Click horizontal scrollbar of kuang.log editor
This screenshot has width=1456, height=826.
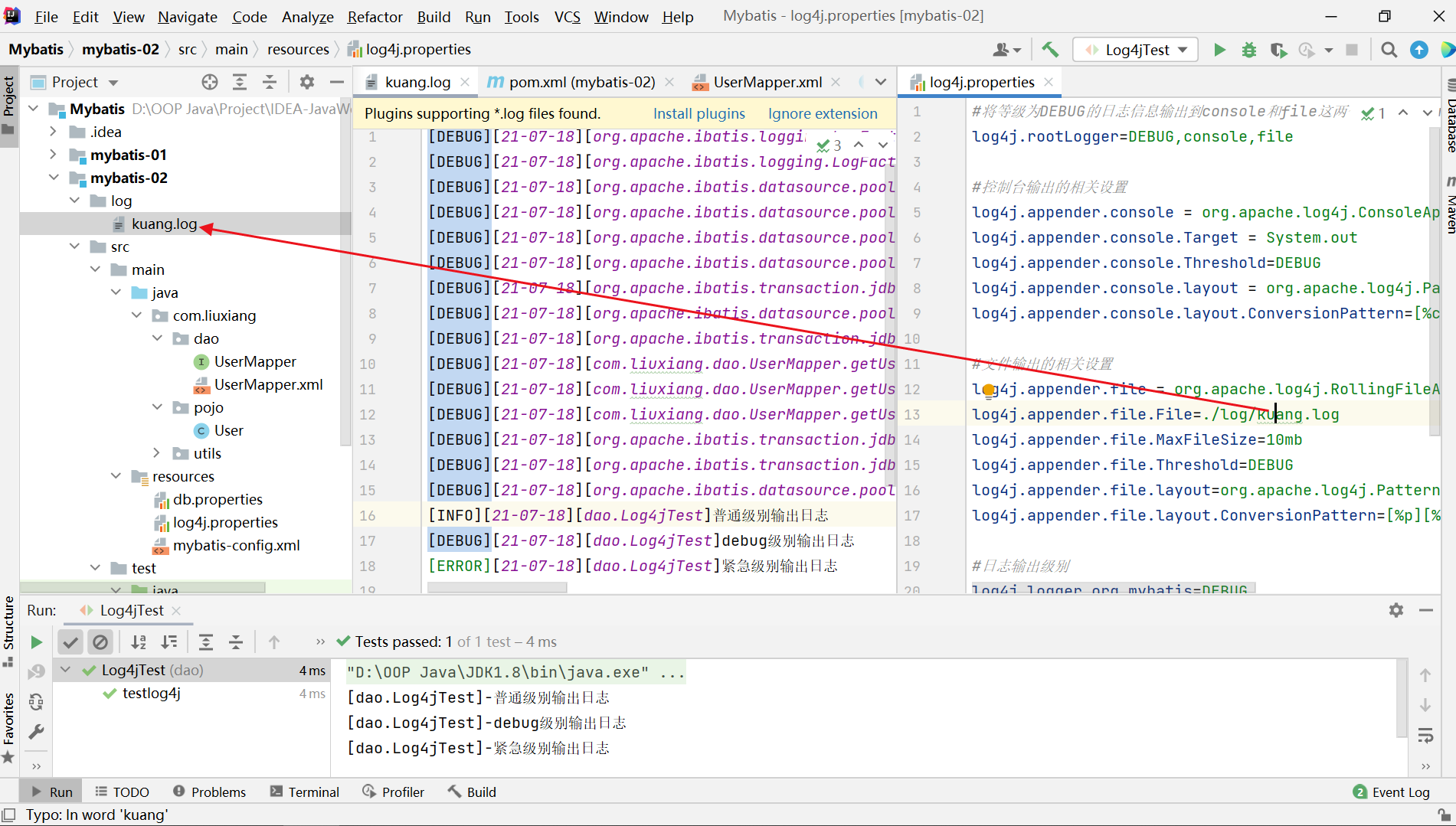pos(497,588)
